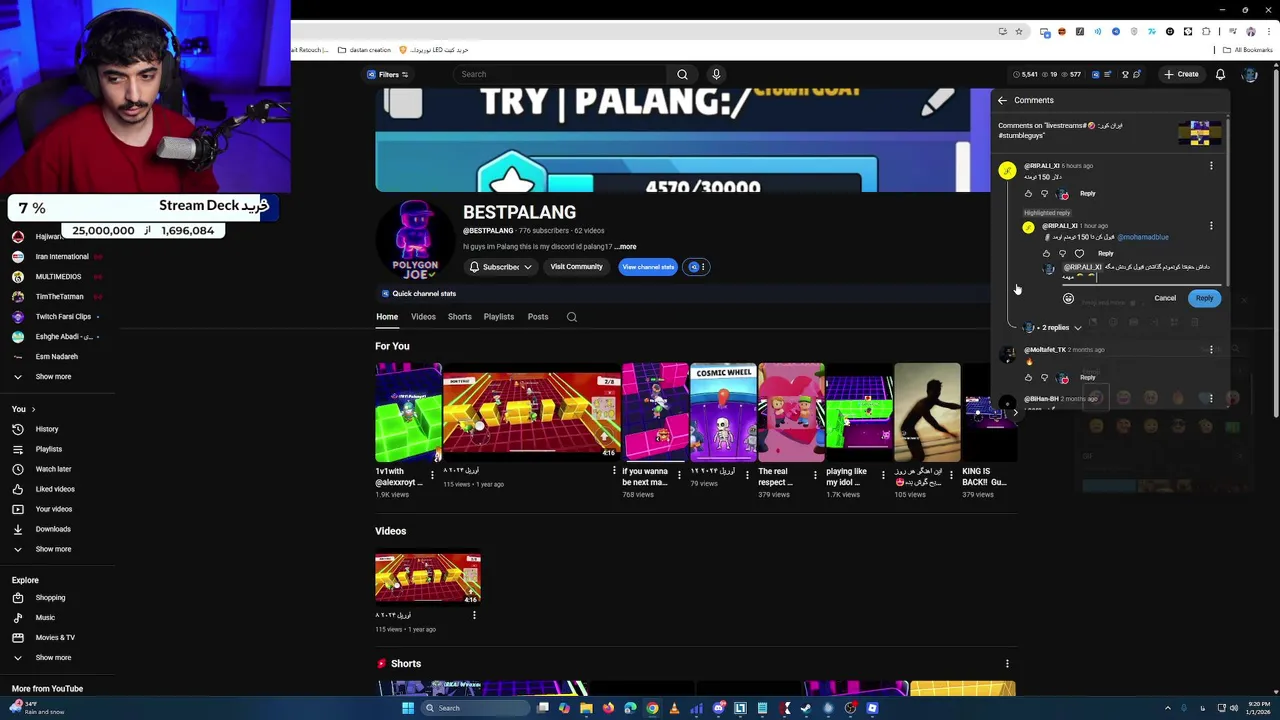Viewport: 1280px width, 720px height.
Task: Submit comment with blue Reply button
Action: click(x=1204, y=298)
